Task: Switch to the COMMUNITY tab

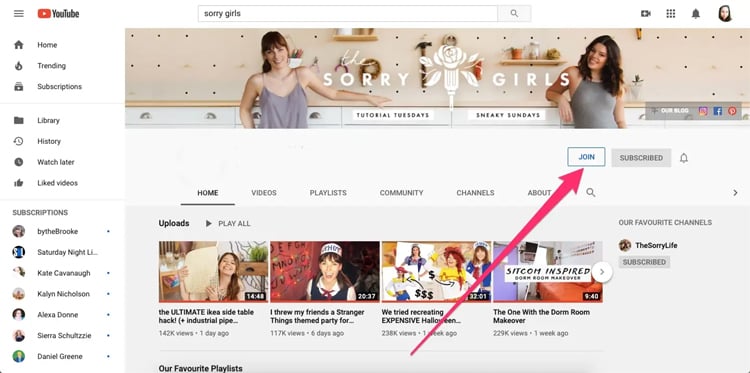Action: coord(401,193)
